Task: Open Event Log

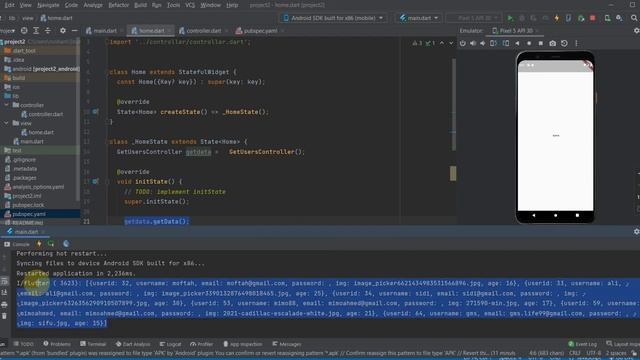Action: click(x=582, y=344)
